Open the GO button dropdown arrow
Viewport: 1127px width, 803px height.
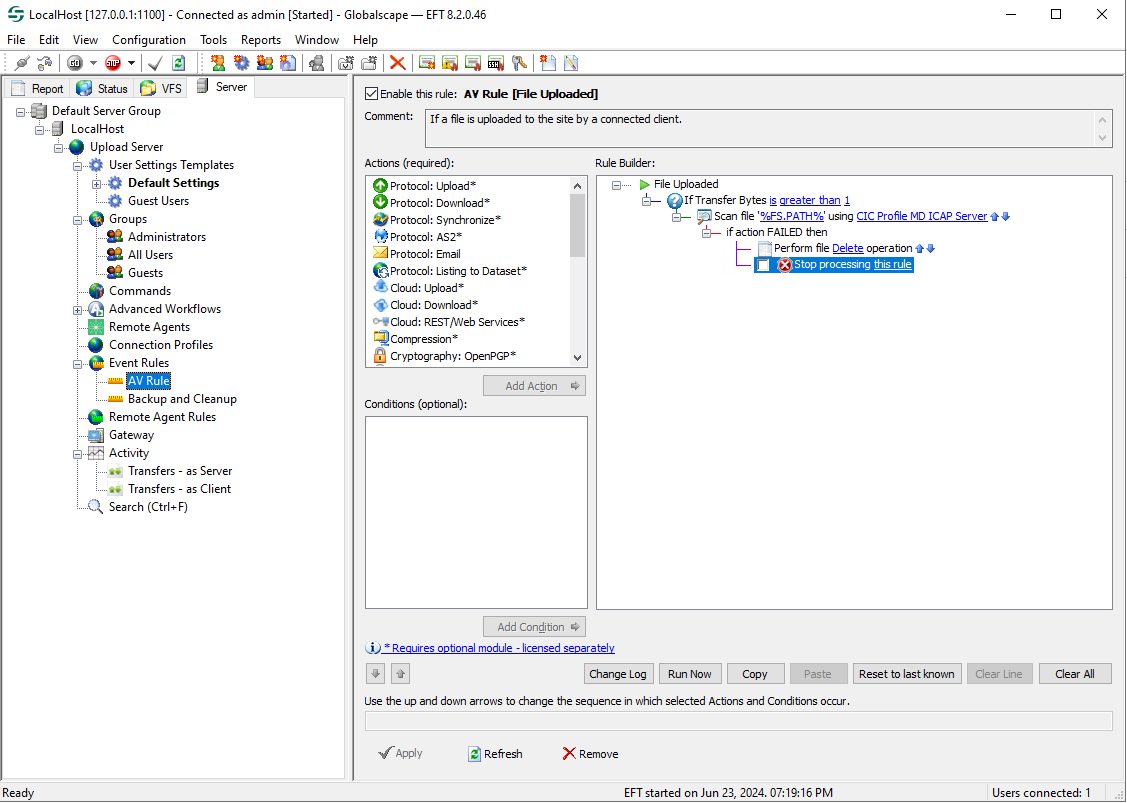(x=93, y=63)
